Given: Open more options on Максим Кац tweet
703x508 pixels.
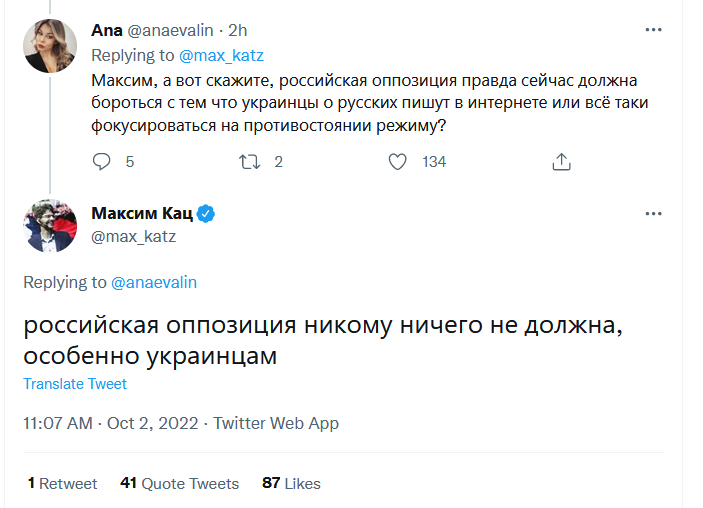Looking at the screenshot, I should [x=653, y=213].
